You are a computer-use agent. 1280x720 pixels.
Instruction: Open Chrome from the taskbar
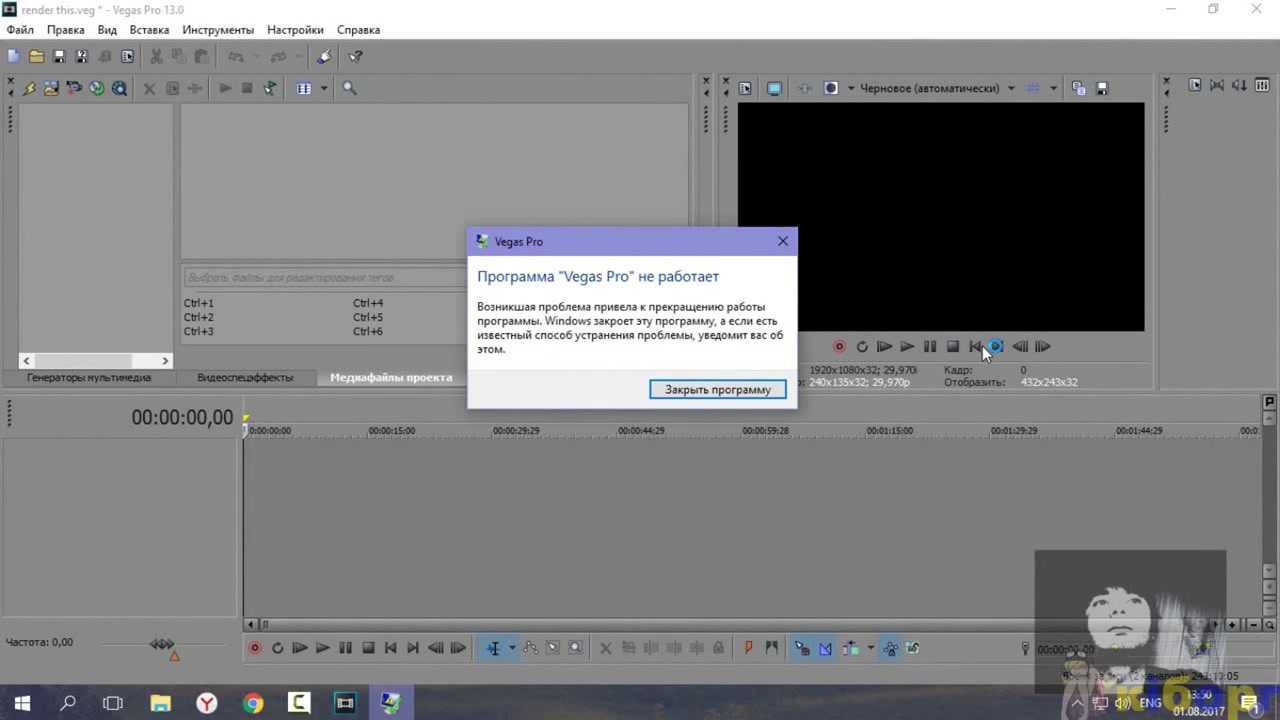point(252,703)
